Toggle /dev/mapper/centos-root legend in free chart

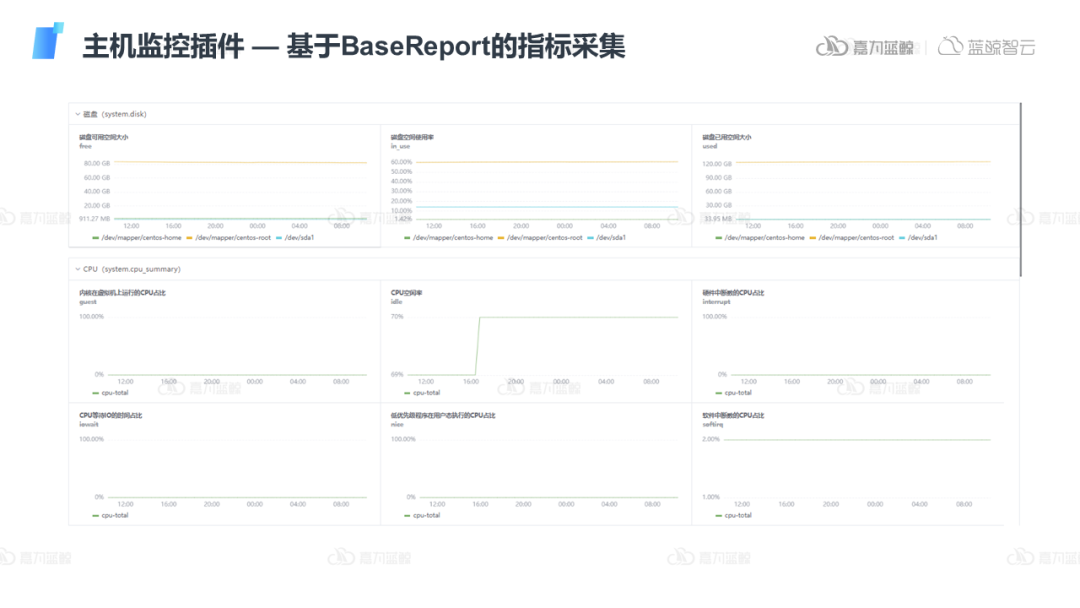(x=229, y=238)
